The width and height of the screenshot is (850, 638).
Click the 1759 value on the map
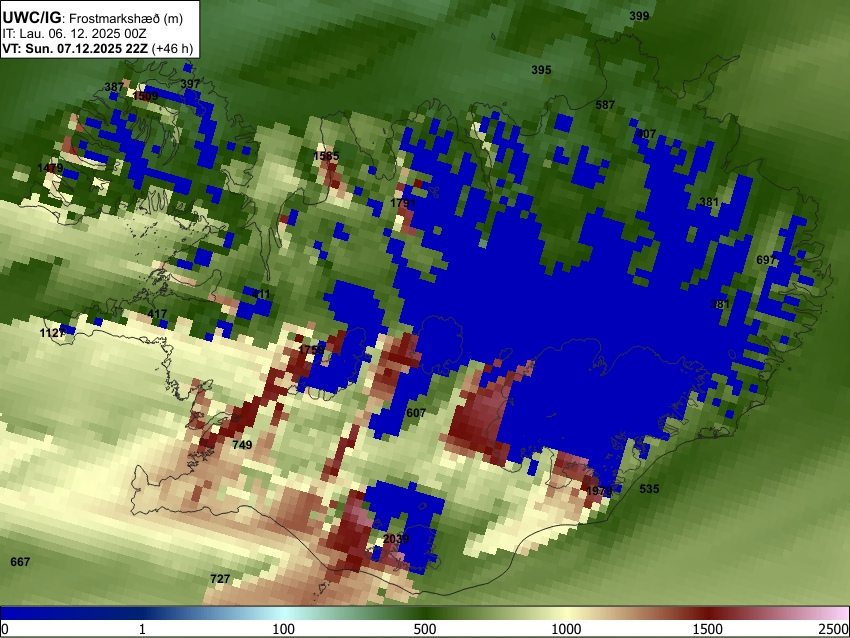tap(311, 350)
